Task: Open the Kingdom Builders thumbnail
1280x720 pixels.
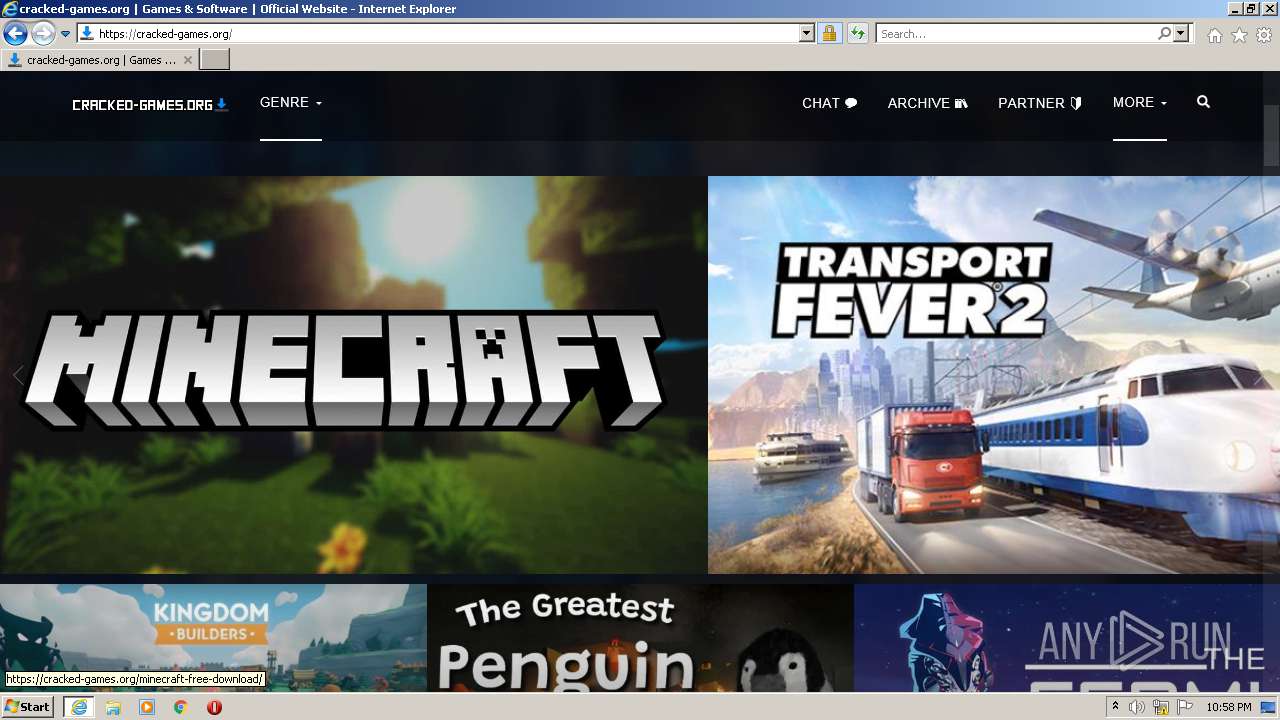Action: [x=213, y=638]
